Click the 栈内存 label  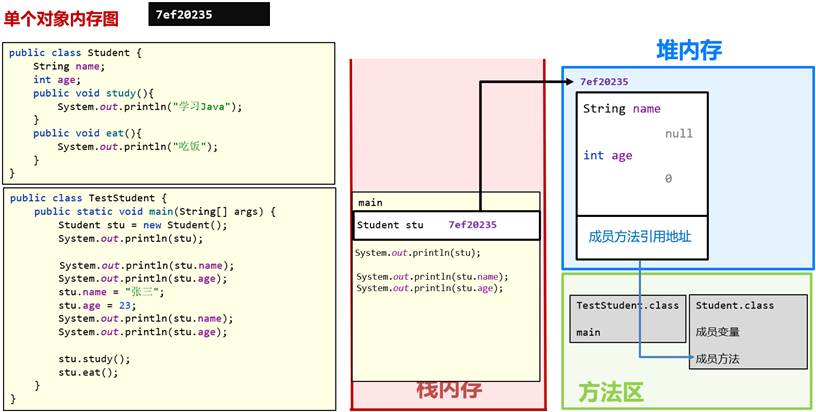pyautogui.click(x=450, y=389)
